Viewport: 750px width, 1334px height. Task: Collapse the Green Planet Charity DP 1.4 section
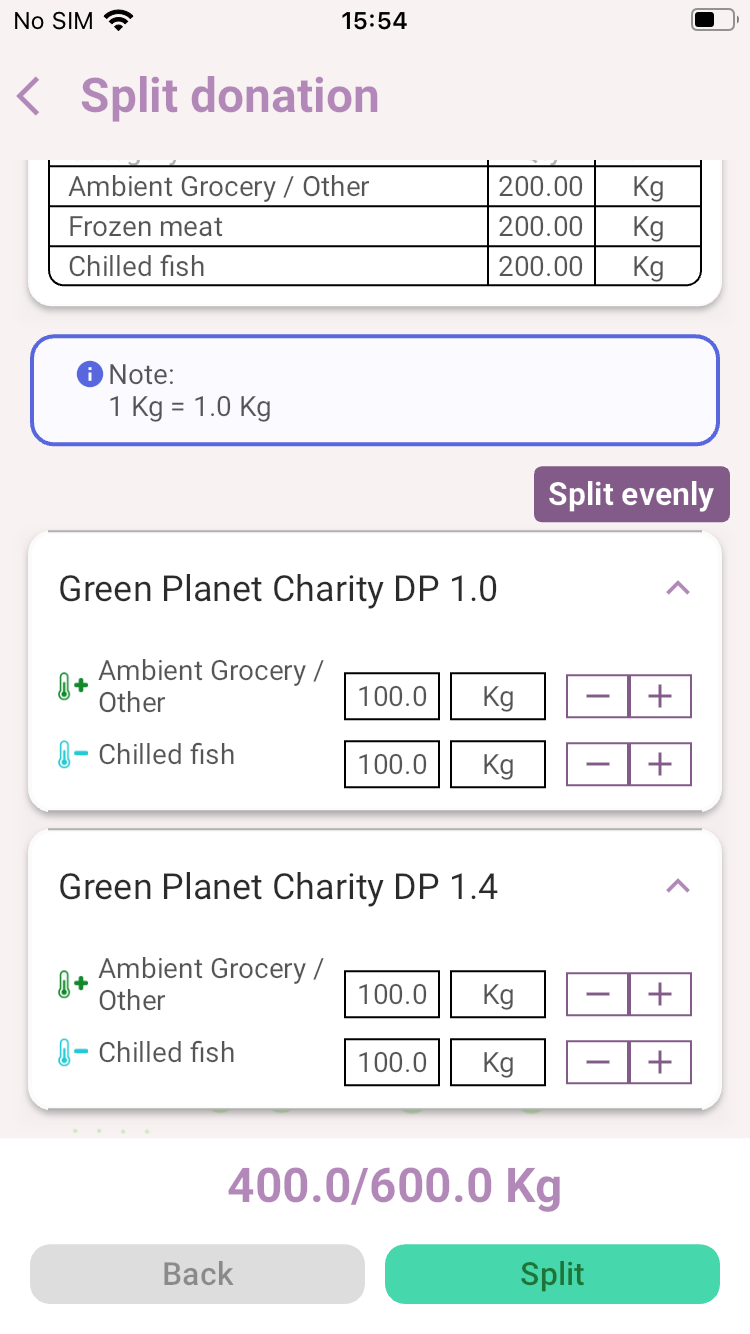click(x=678, y=887)
